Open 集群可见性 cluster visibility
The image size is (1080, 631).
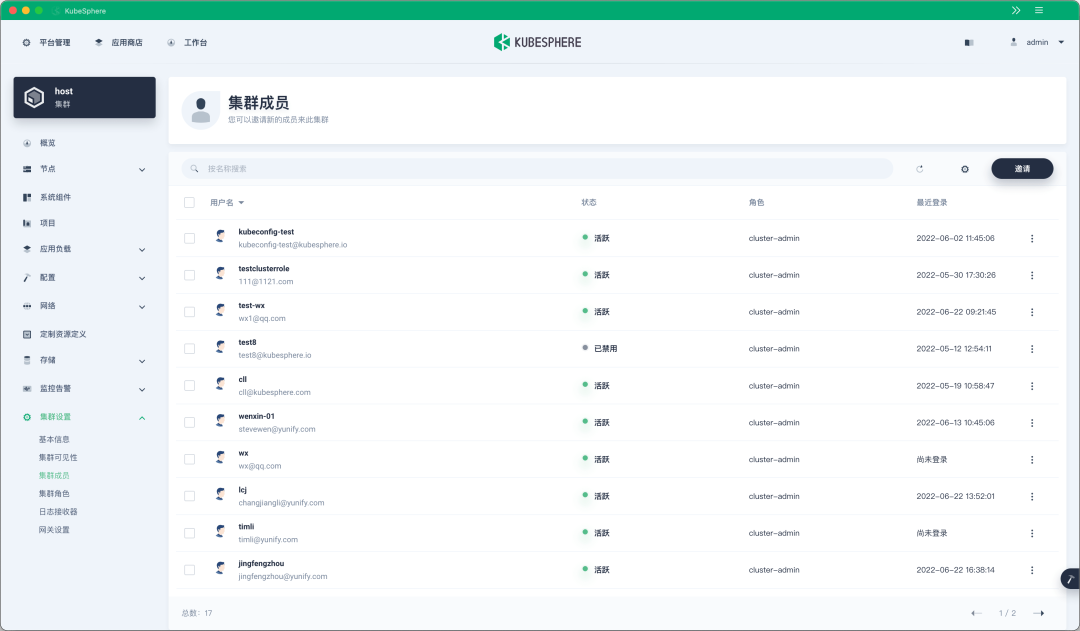pos(58,457)
